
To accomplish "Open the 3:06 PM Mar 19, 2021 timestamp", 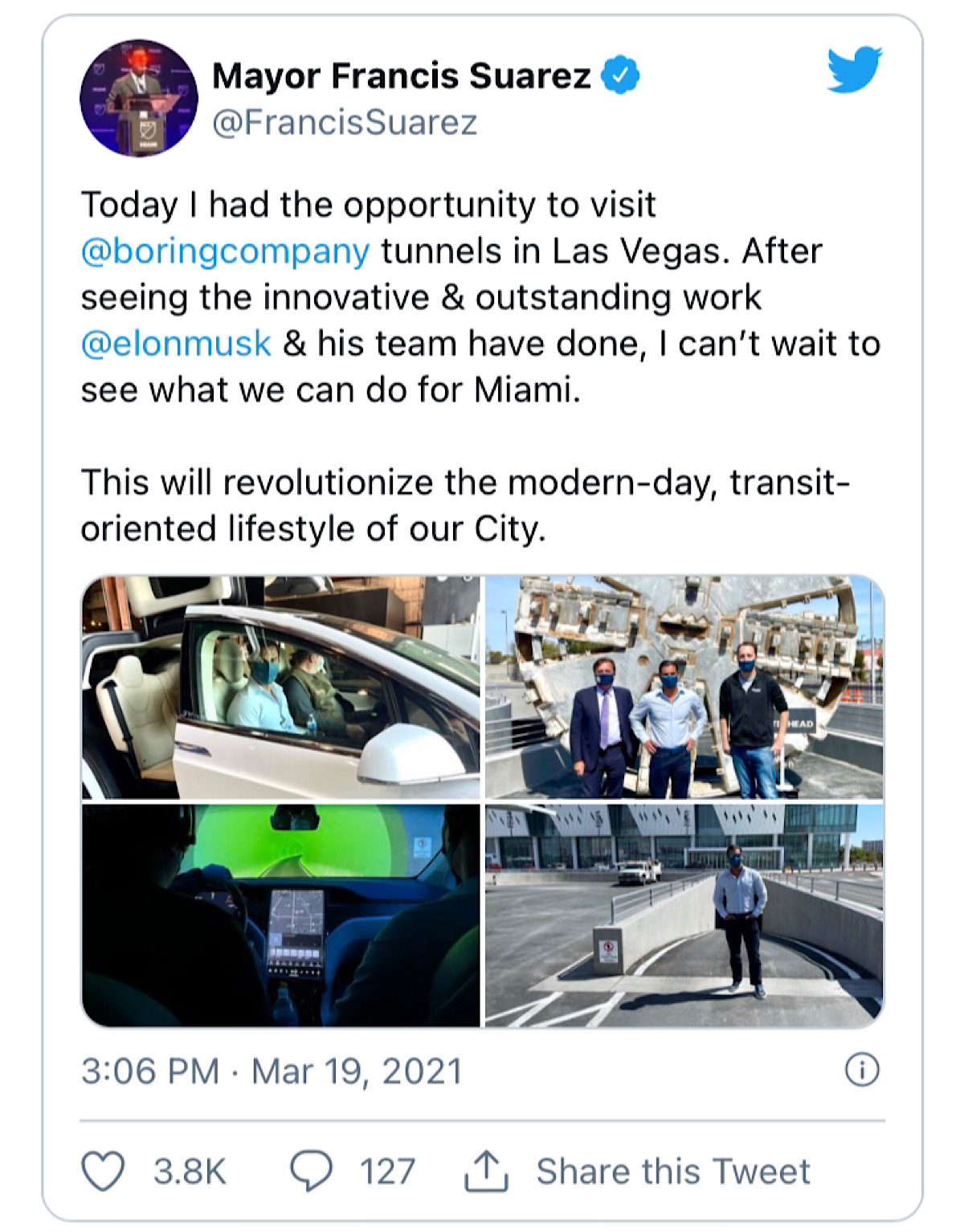I will pyautogui.click(x=272, y=1071).
